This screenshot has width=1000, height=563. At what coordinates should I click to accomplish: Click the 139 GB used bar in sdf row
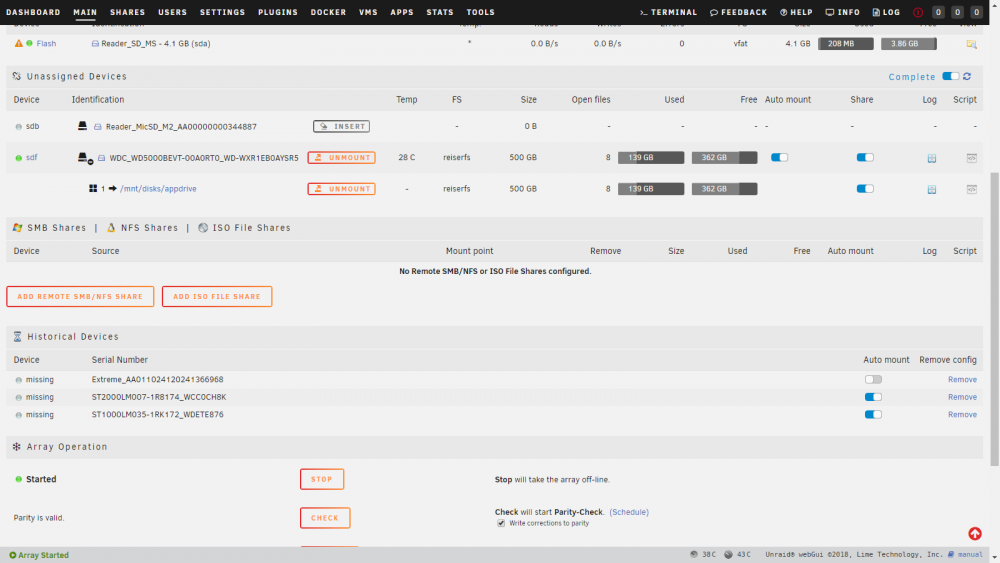(x=651, y=157)
